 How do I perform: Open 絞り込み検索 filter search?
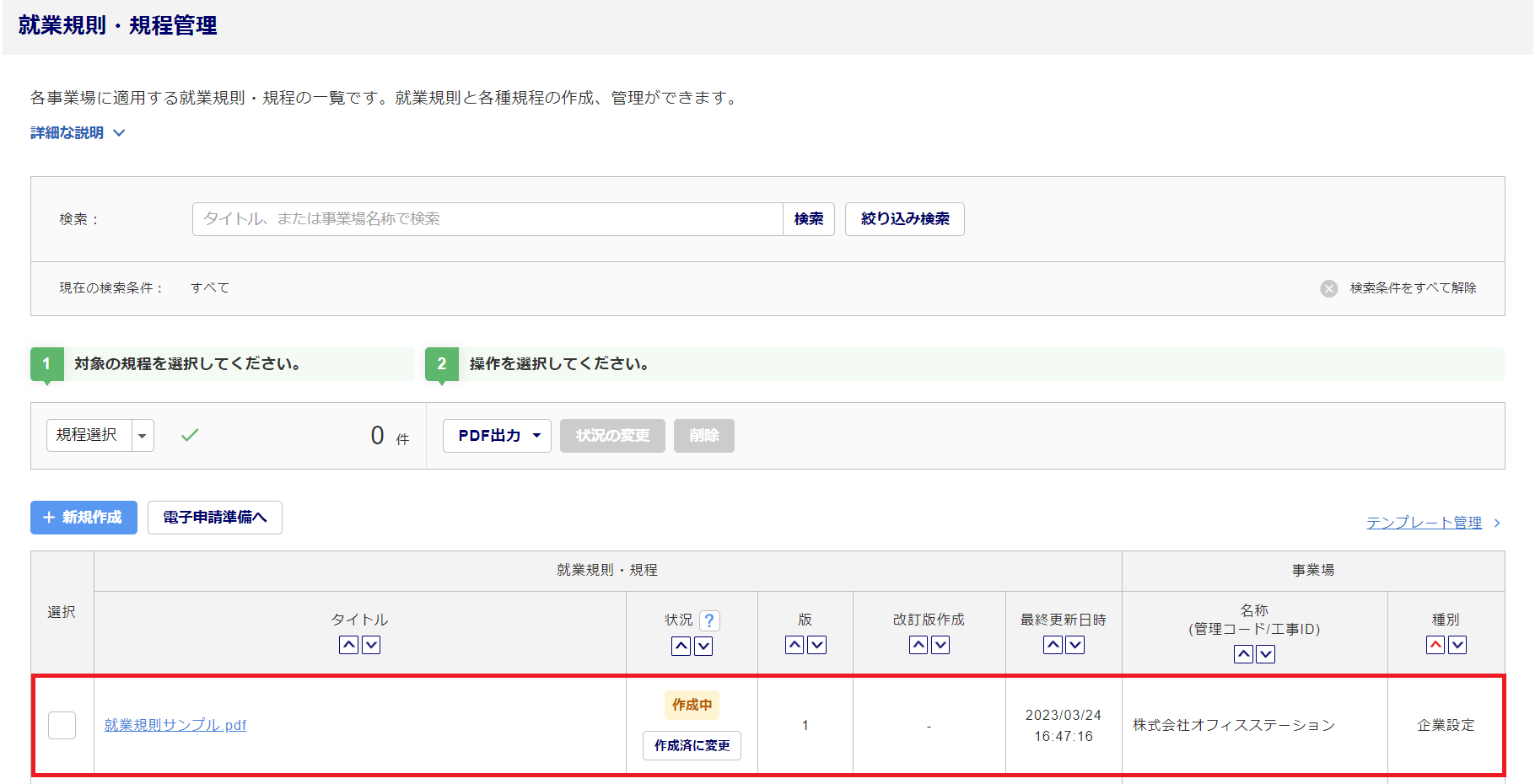tap(904, 219)
